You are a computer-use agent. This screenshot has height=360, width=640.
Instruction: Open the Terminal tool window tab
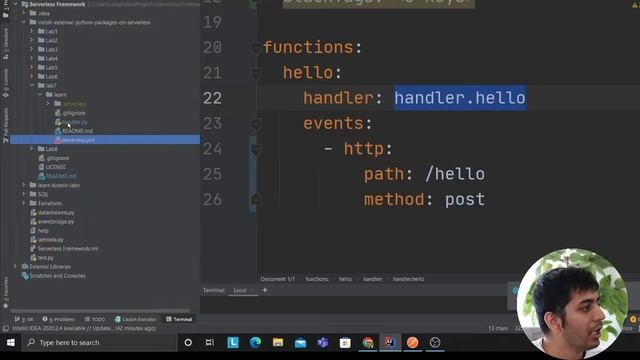tap(179, 319)
